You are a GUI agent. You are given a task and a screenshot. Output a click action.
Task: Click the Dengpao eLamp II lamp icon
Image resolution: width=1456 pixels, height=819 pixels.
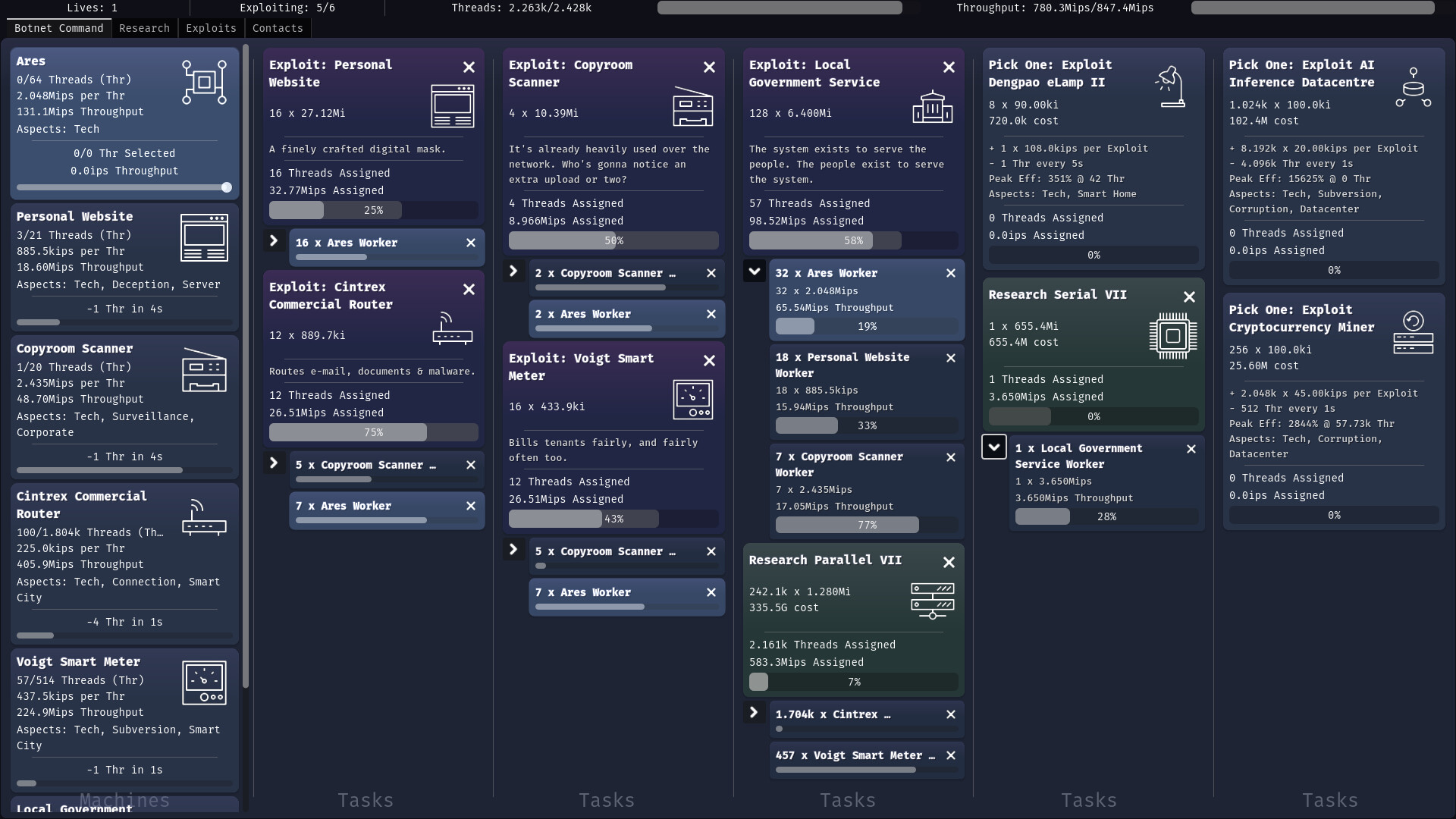click(1170, 86)
